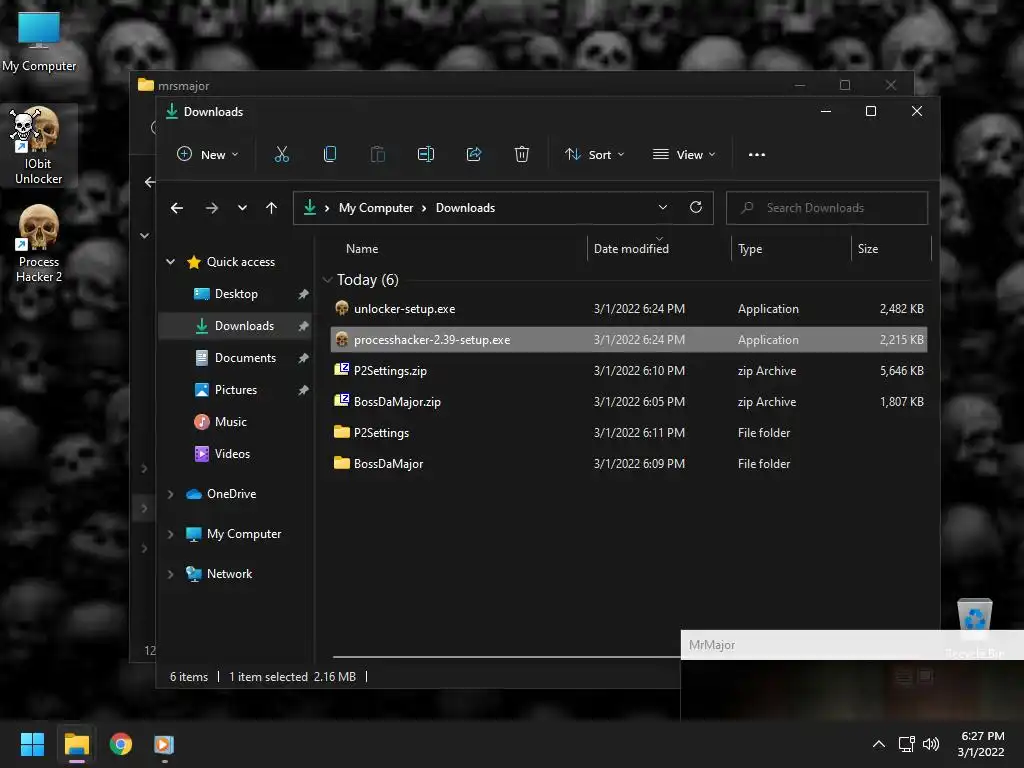
Task: Launch Google Chrome from taskbar
Action: 121,744
